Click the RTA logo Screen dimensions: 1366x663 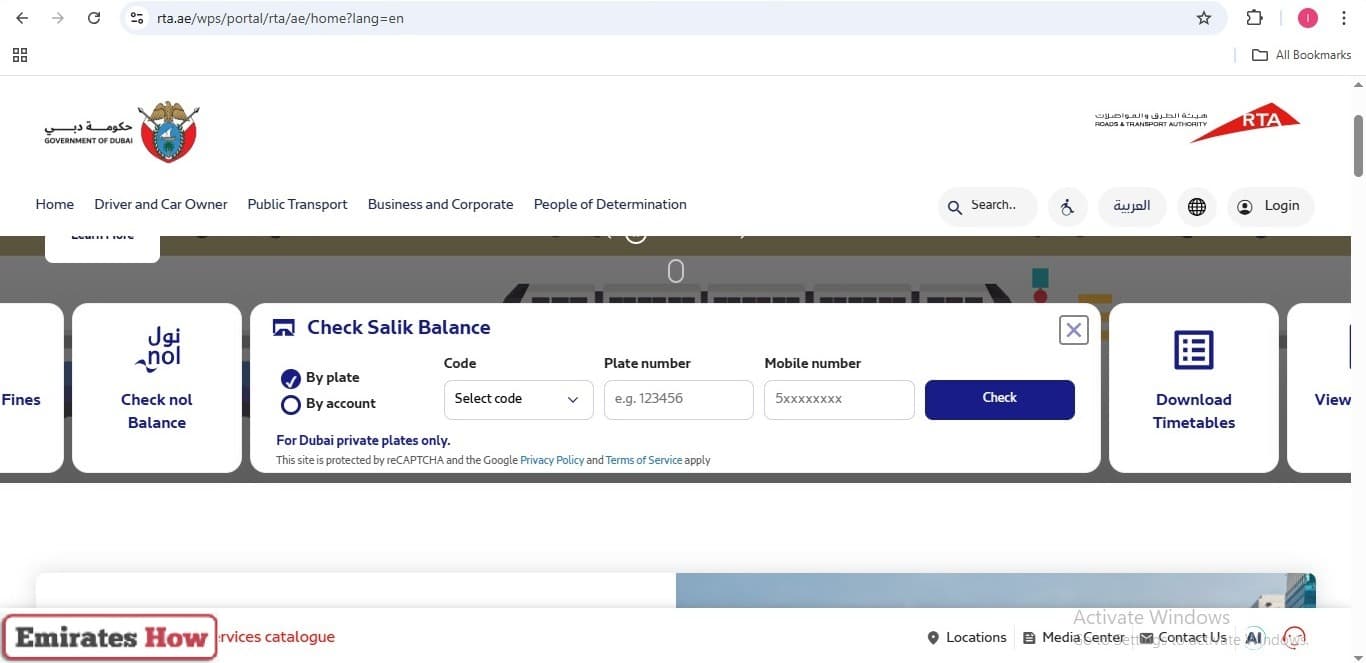[x=1197, y=122]
